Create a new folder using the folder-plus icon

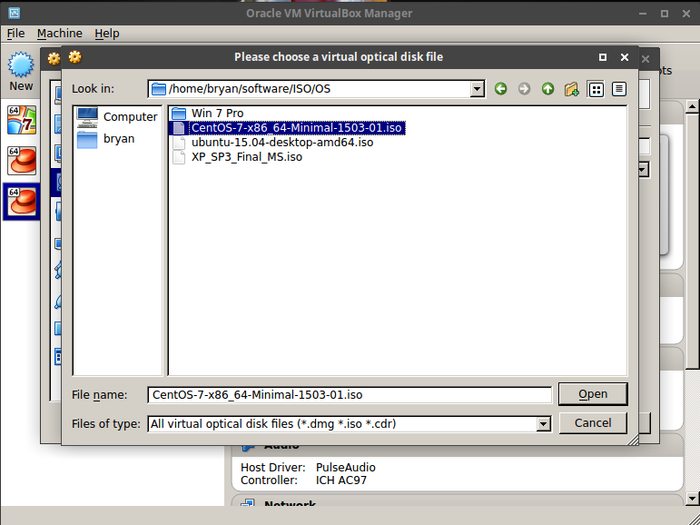(x=571, y=89)
